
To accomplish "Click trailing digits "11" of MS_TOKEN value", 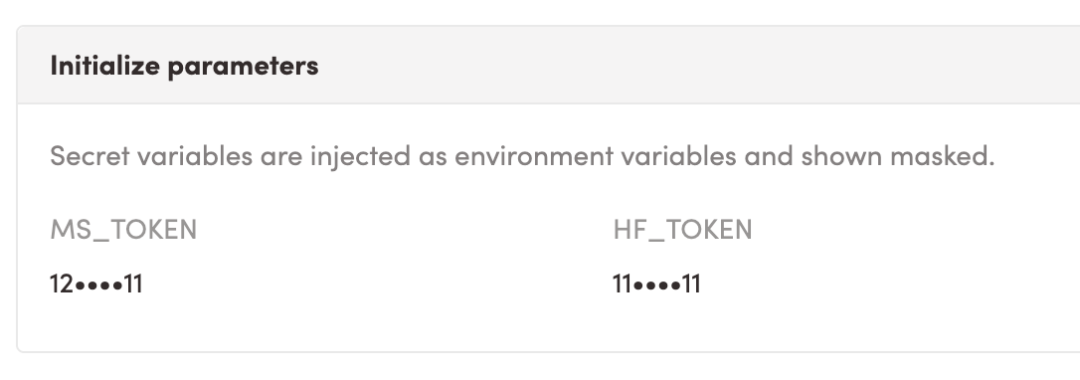I will coord(133,284).
